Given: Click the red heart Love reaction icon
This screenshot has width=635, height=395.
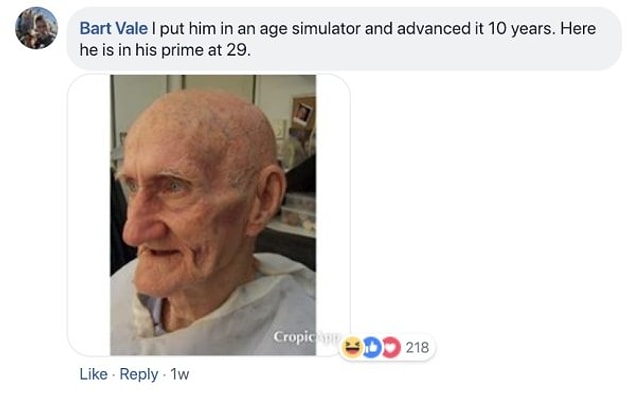Looking at the screenshot, I should tap(391, 347).
